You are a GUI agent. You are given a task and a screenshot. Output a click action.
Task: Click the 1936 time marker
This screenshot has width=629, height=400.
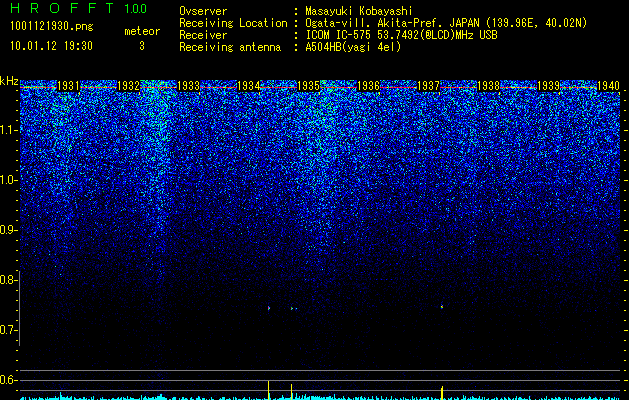coord(368,86)
